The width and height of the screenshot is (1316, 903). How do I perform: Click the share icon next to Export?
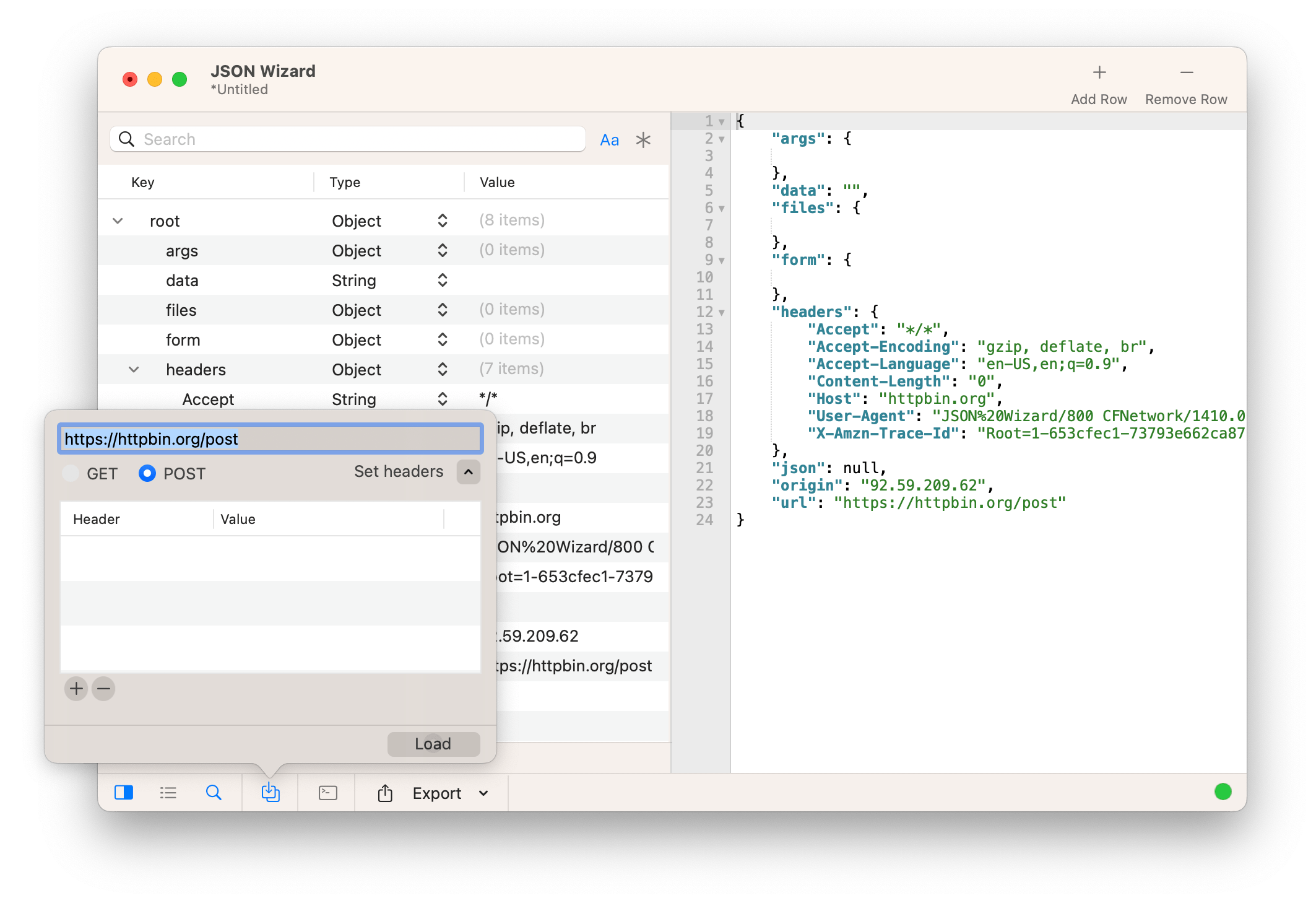(385, 793)
